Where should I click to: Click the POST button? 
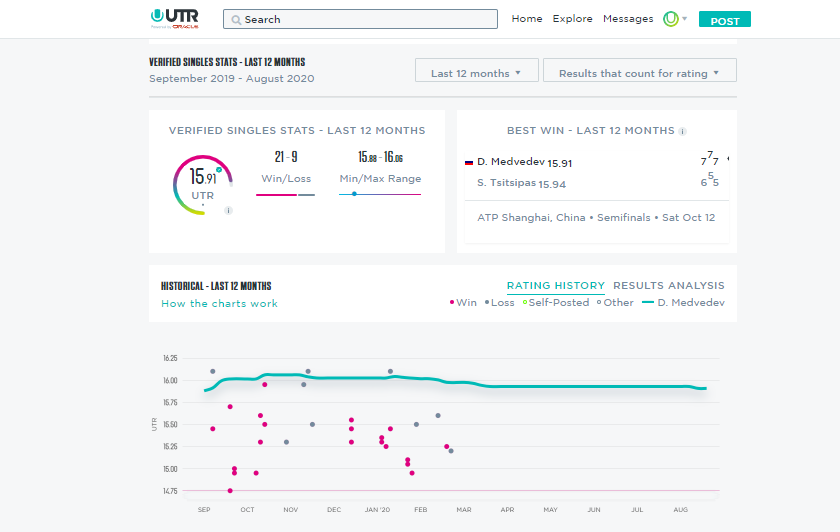[x=725, y=19]
